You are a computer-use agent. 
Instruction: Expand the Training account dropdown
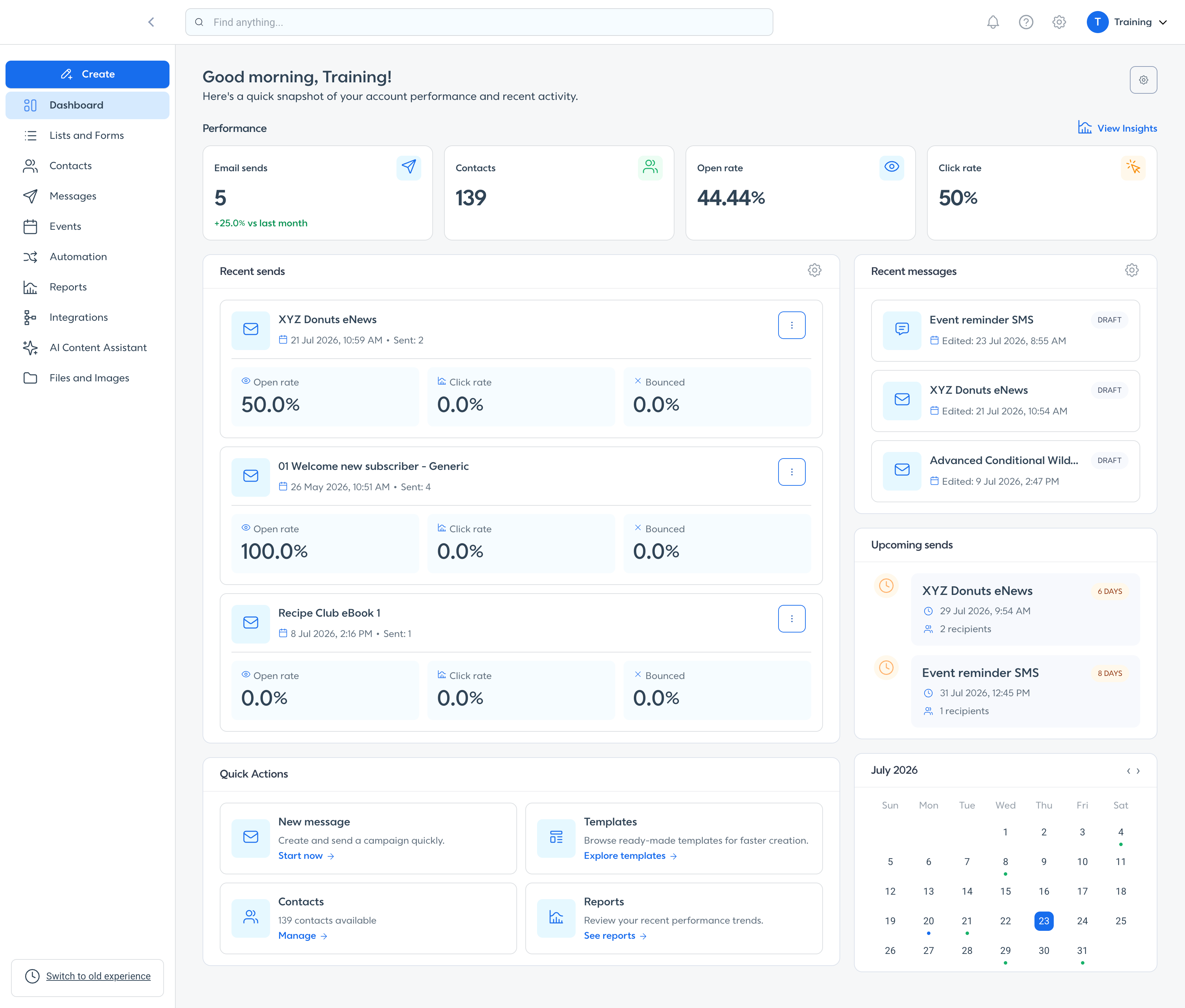(x=1127, y=22)
